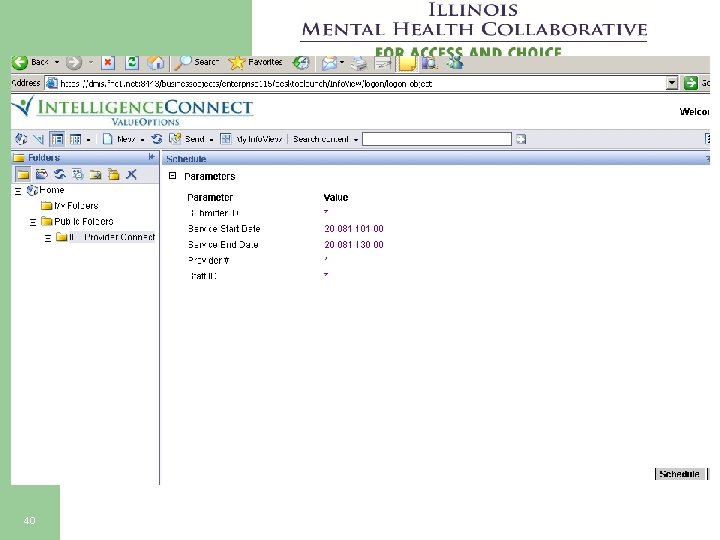Image resolution: width=720 pixels, height=540 pixels.
Task: Click the browser Back arrow
Action: click(x=20, y=62)
